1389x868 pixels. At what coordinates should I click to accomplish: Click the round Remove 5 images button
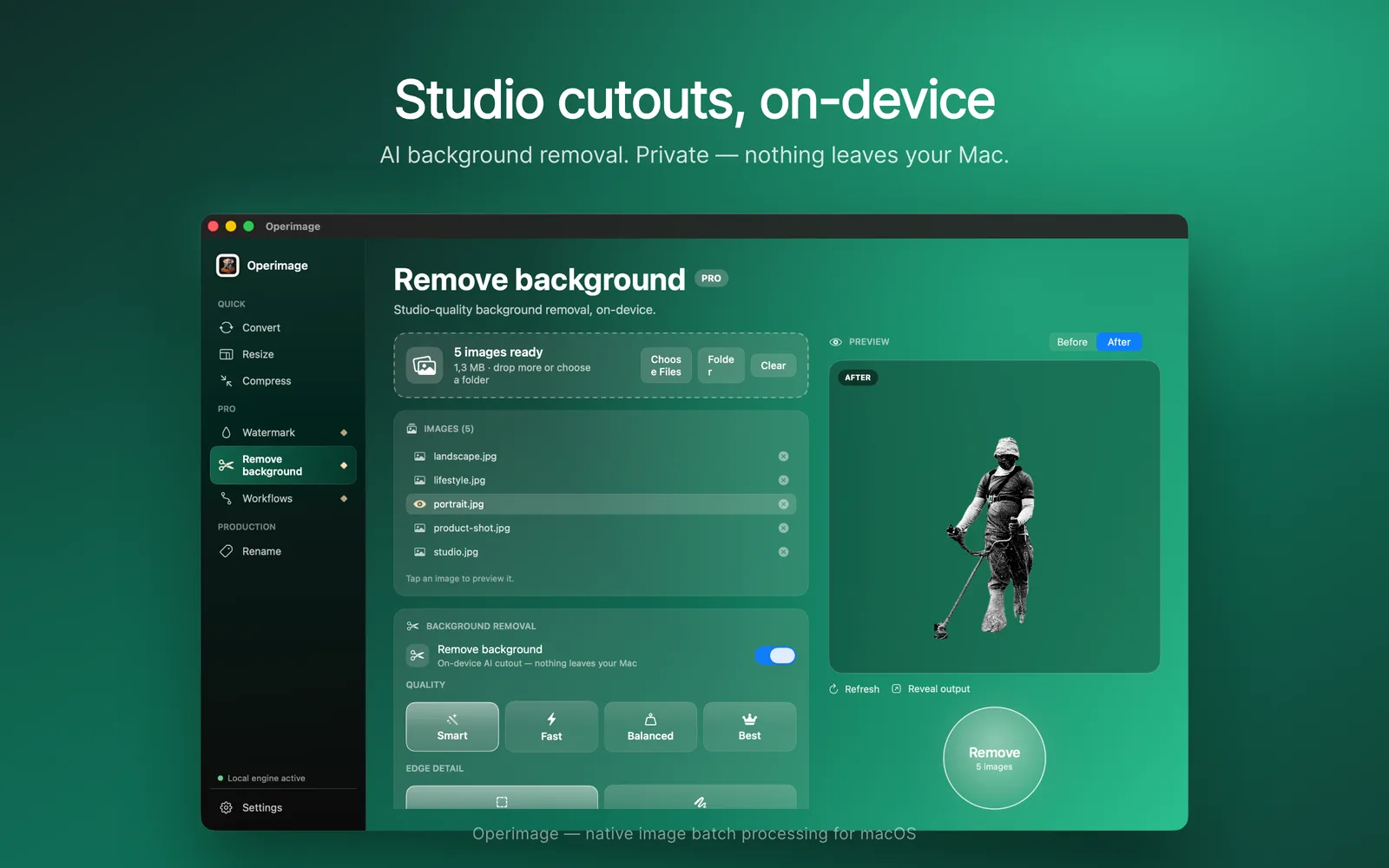pos(994,758)
